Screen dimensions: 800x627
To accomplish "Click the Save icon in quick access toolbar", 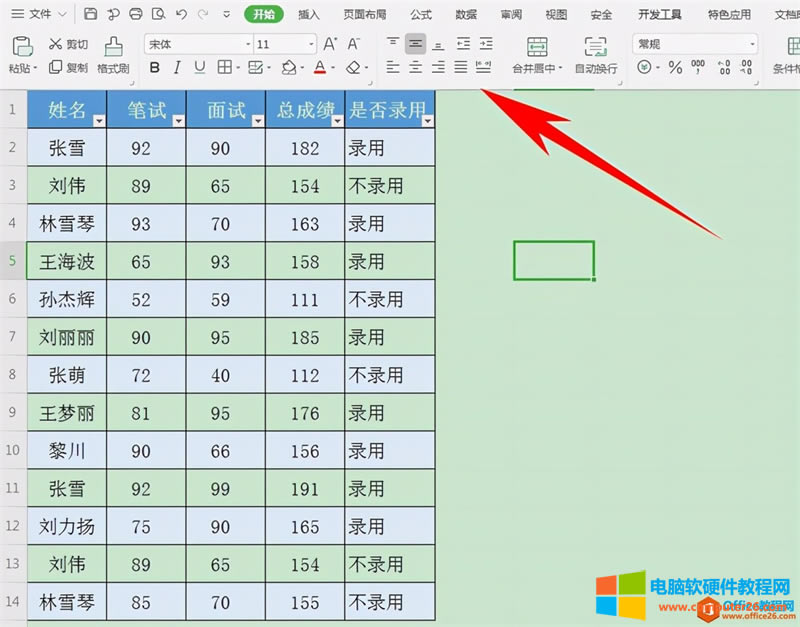I will (91, 15).
